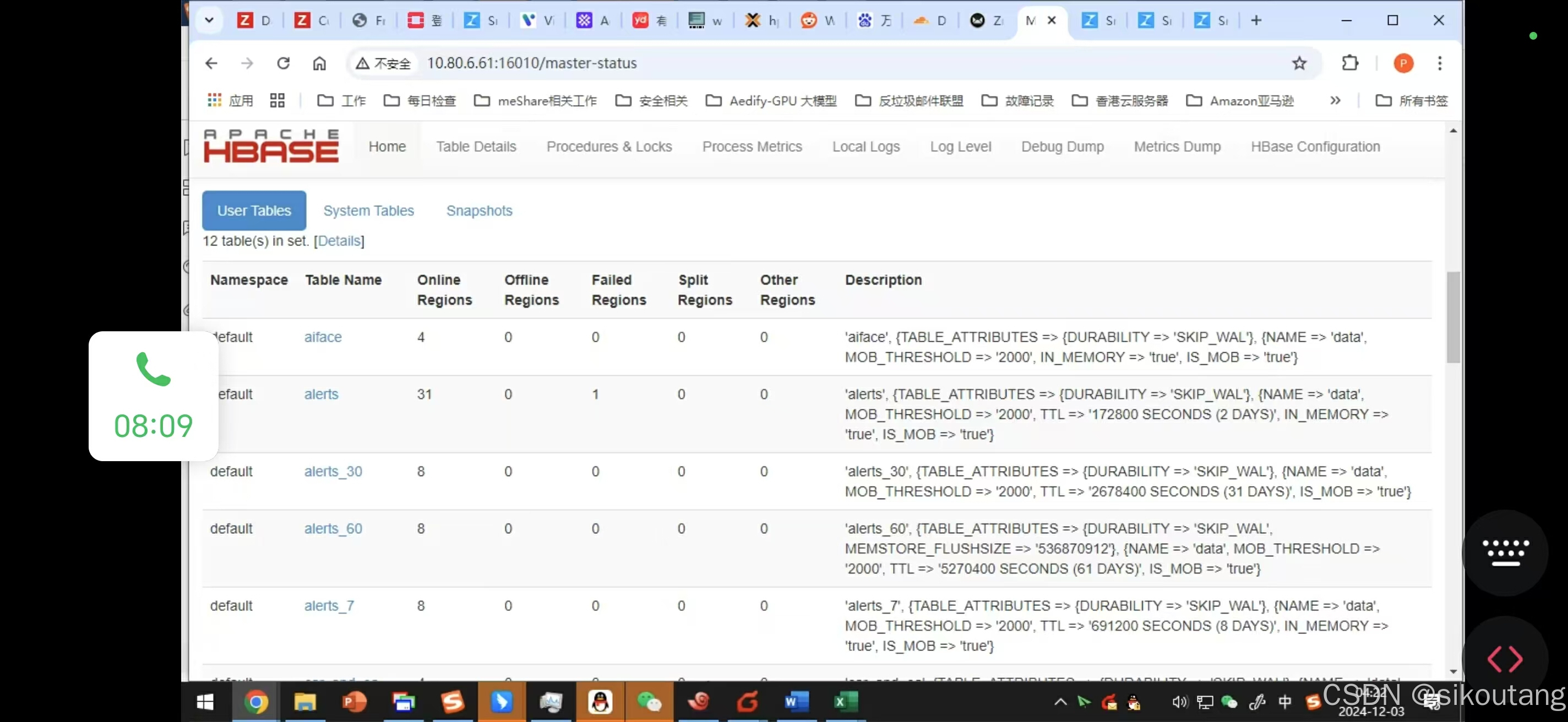
Task: Switch to the Snapshots tab
Action: tap(479, 210)
